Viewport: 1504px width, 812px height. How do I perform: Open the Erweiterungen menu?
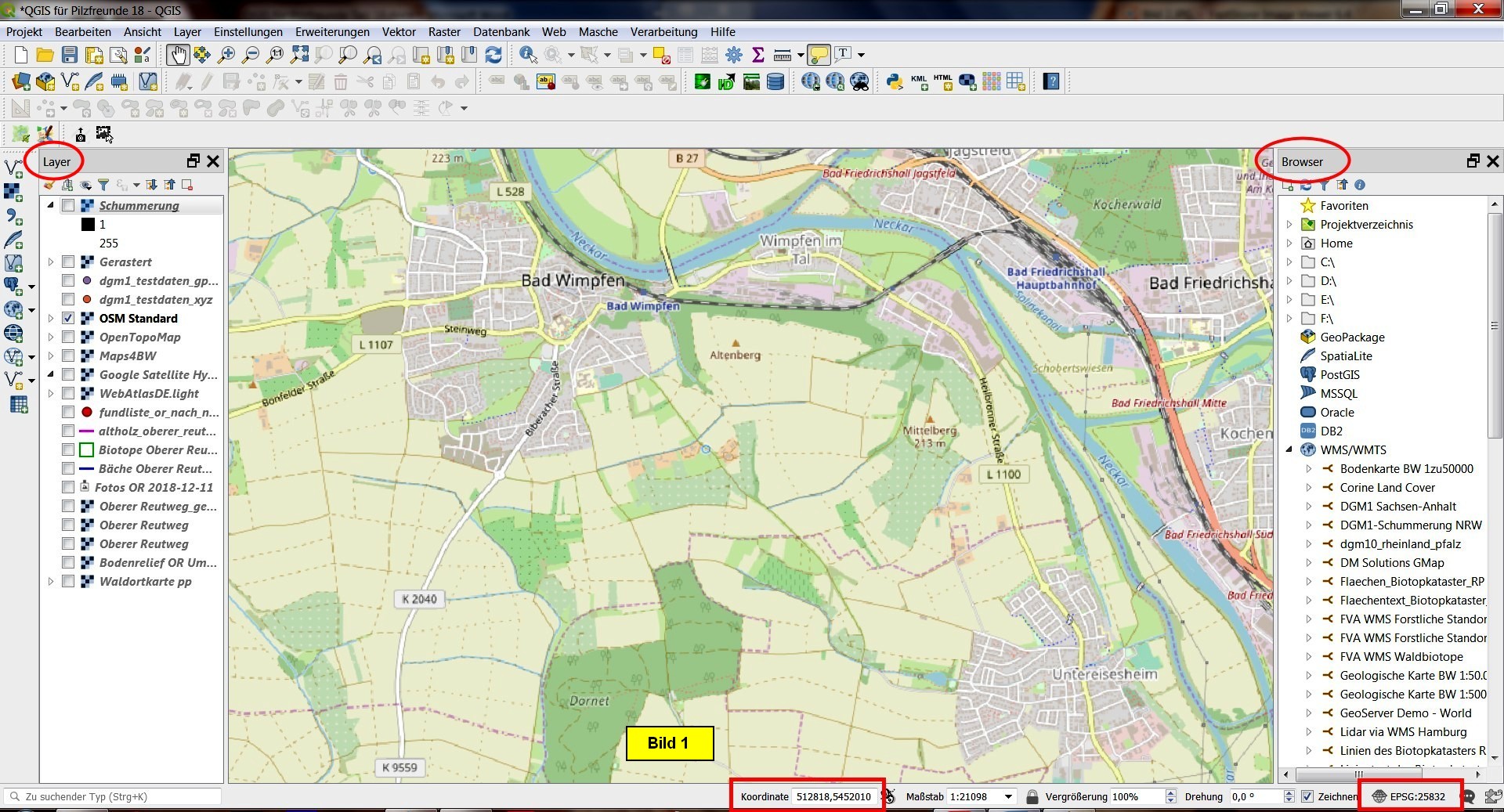332,32
